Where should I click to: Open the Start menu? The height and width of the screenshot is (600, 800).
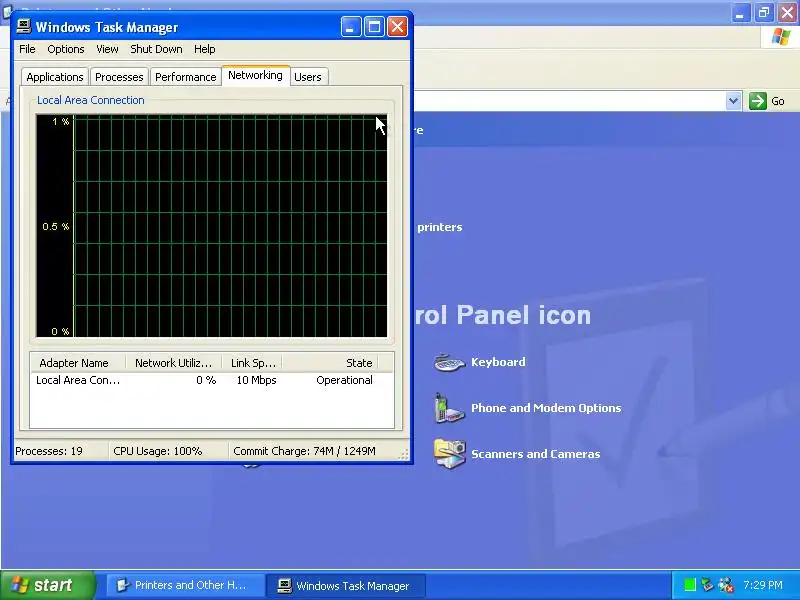click(47, 585)
